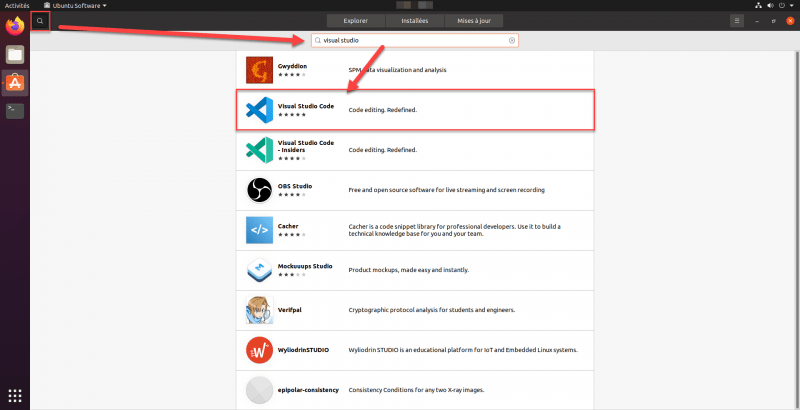Screen dimensions: 800x410
Task: Click Consistency Conditions description text
Action: [416, 390]
